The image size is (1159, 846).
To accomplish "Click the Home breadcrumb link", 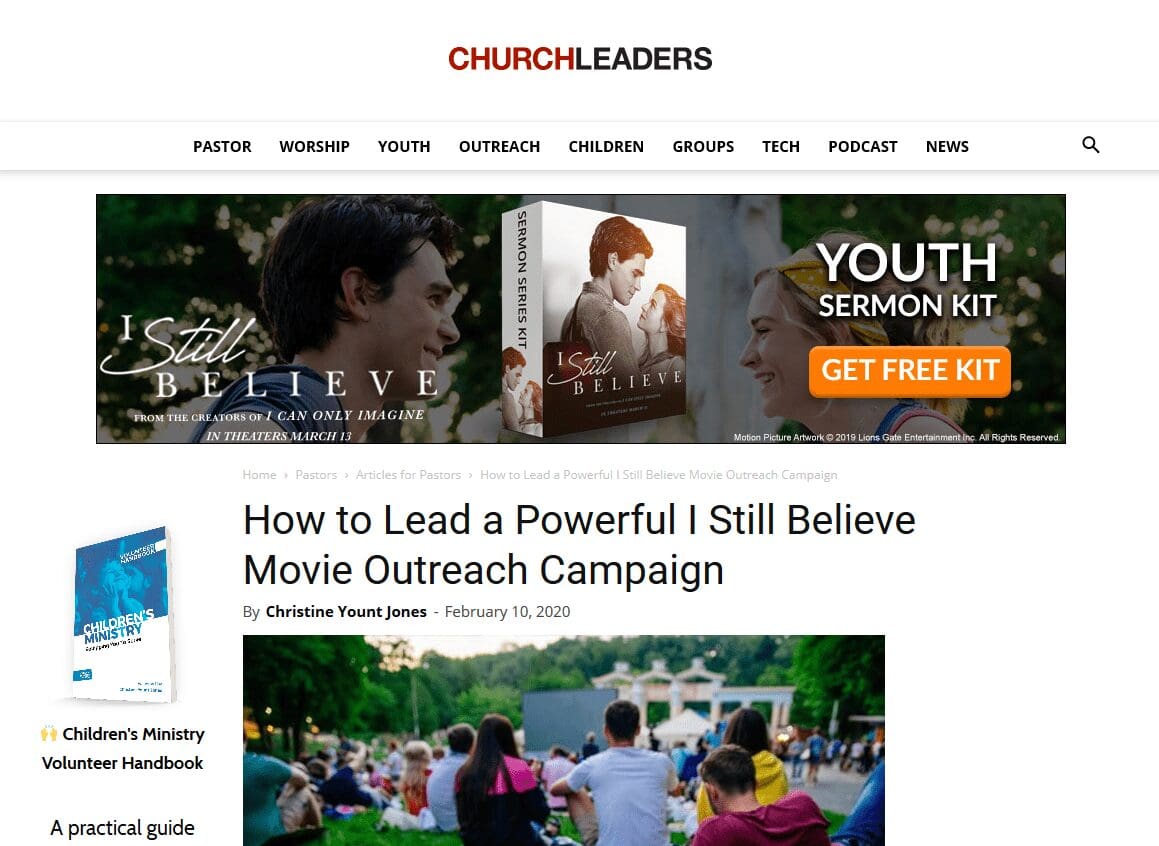I will [x=259, y=474].
